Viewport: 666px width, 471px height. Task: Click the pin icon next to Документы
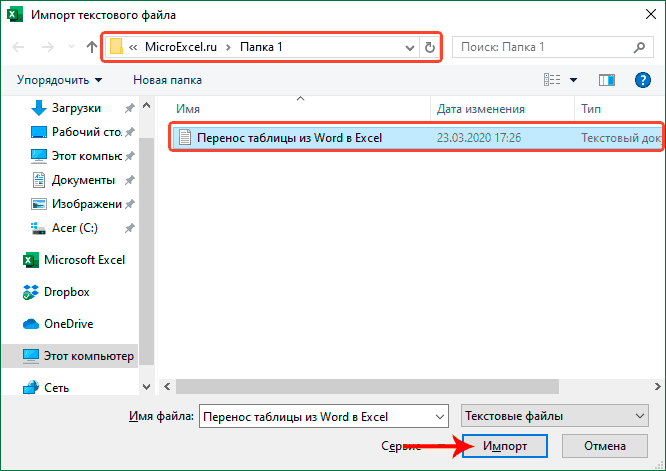(130, 181)
